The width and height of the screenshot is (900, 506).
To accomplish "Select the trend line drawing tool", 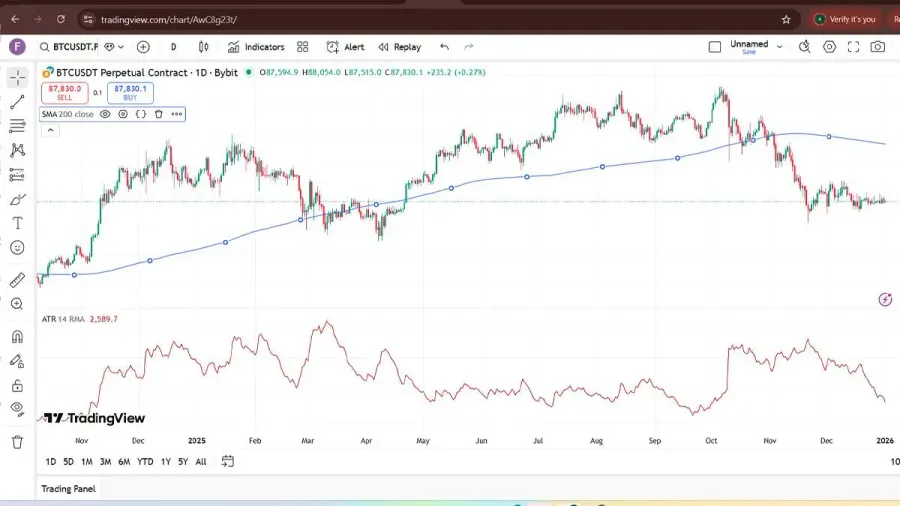I will pyautogui.click(x=18, y=102).
